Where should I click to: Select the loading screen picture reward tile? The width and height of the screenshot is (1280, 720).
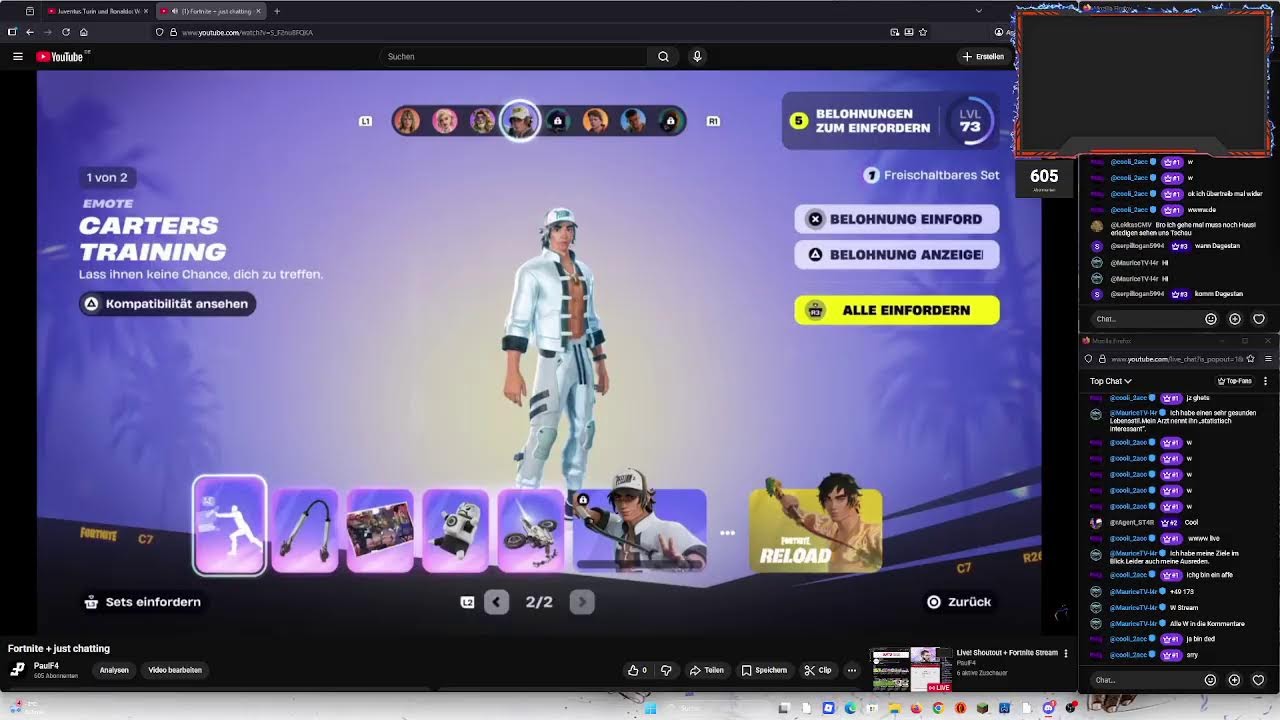point(380,530)
